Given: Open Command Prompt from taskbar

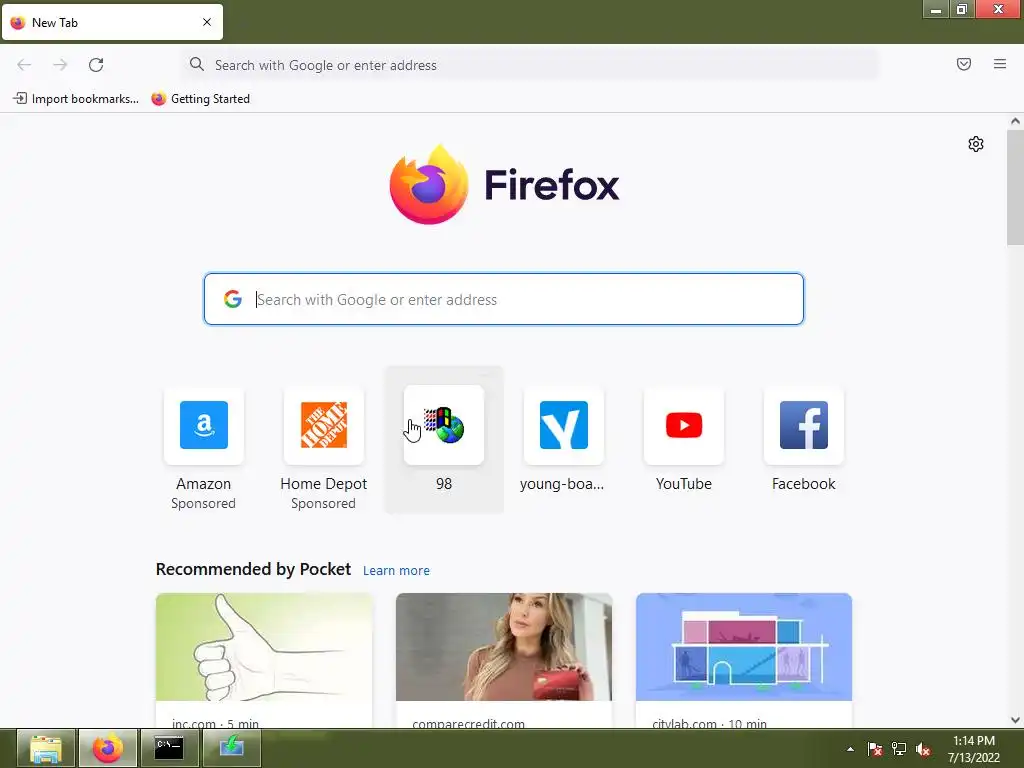Looking at the screenshot, I should click(x=168, y=748).
